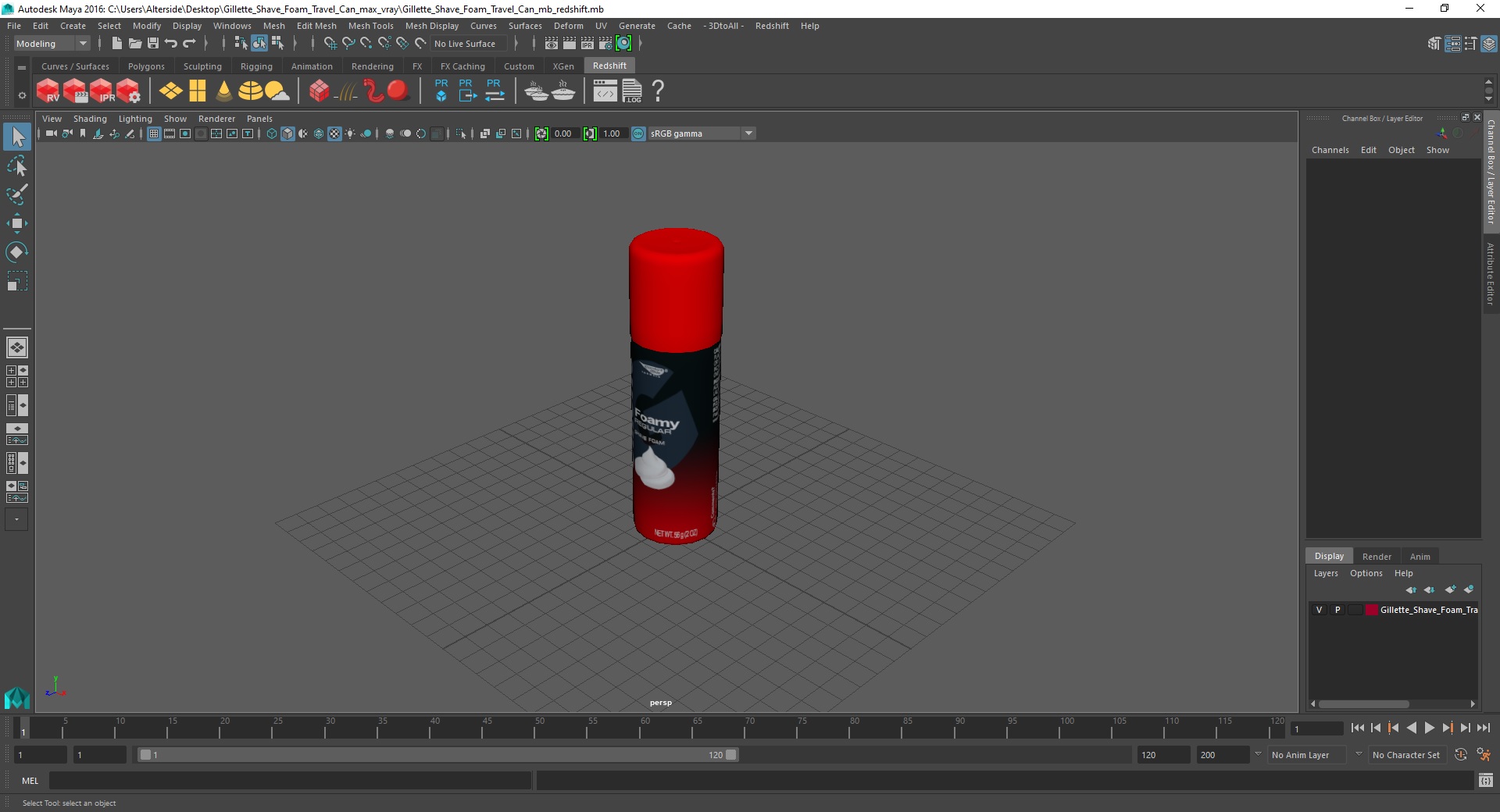Switch to the Anim layer tab
The image size is (1500, 812).
[x=1420, y=557]
